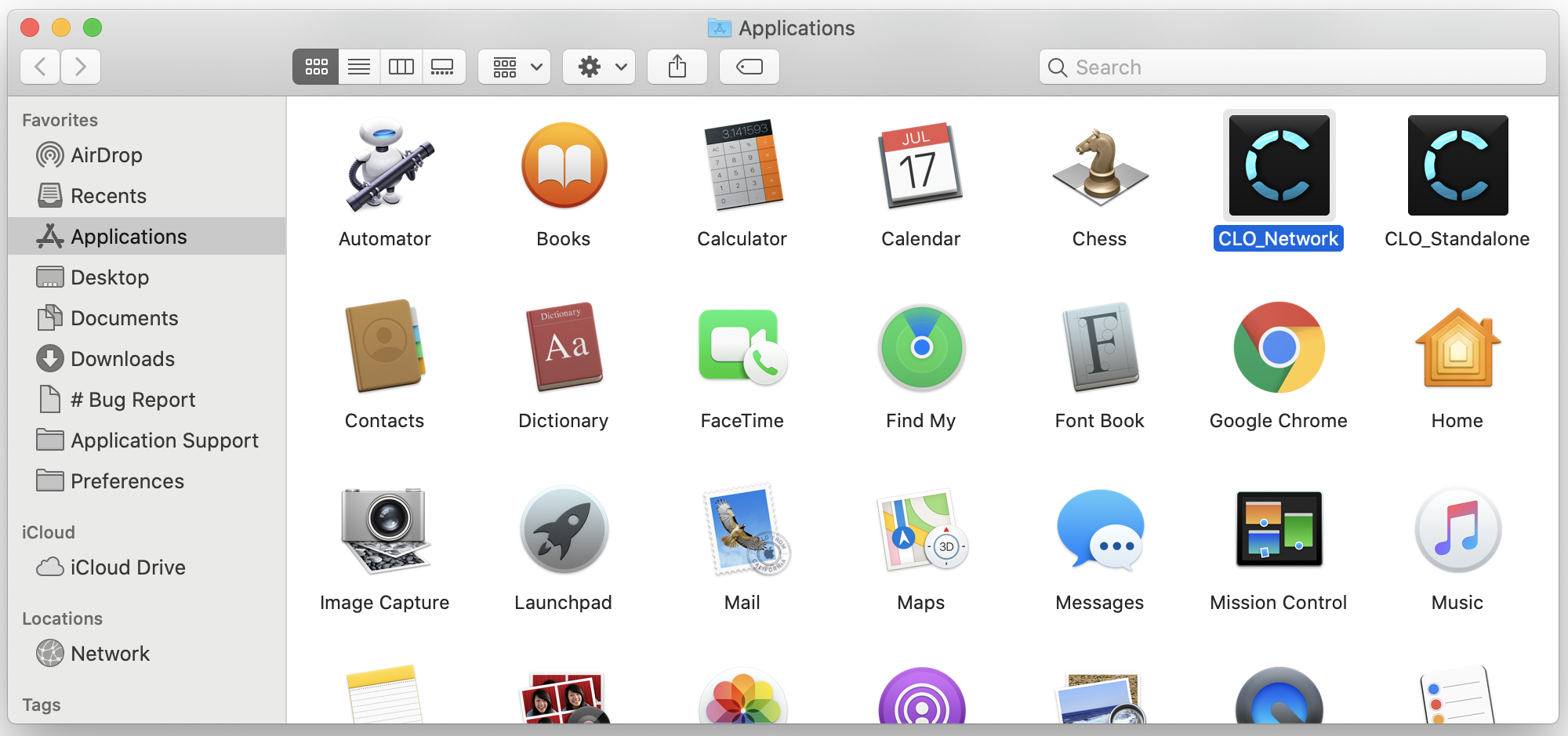
Task: Select the Dictionary app icon
Action: coord(564,346)
